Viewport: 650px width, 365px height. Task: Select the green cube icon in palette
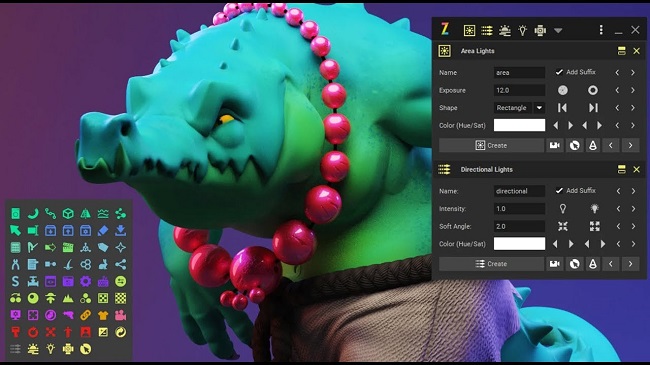68,214
